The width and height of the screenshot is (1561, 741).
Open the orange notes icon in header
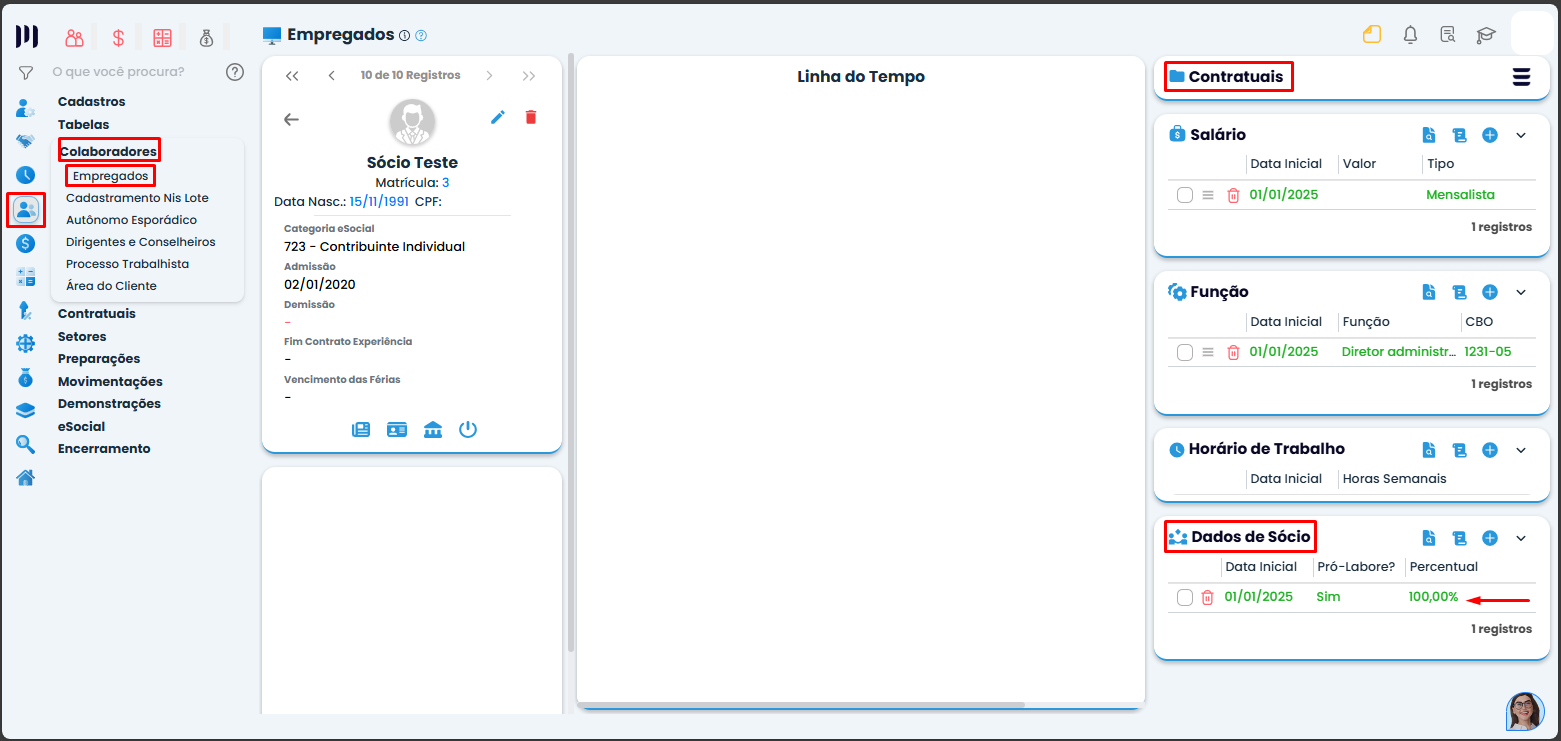click(1371, 35)
